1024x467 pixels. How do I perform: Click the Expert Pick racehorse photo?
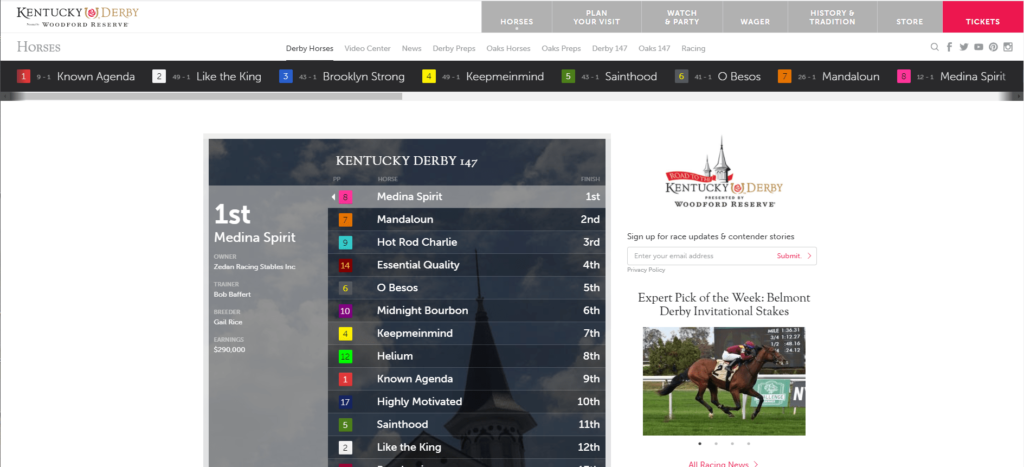click(x=724, y=381)
